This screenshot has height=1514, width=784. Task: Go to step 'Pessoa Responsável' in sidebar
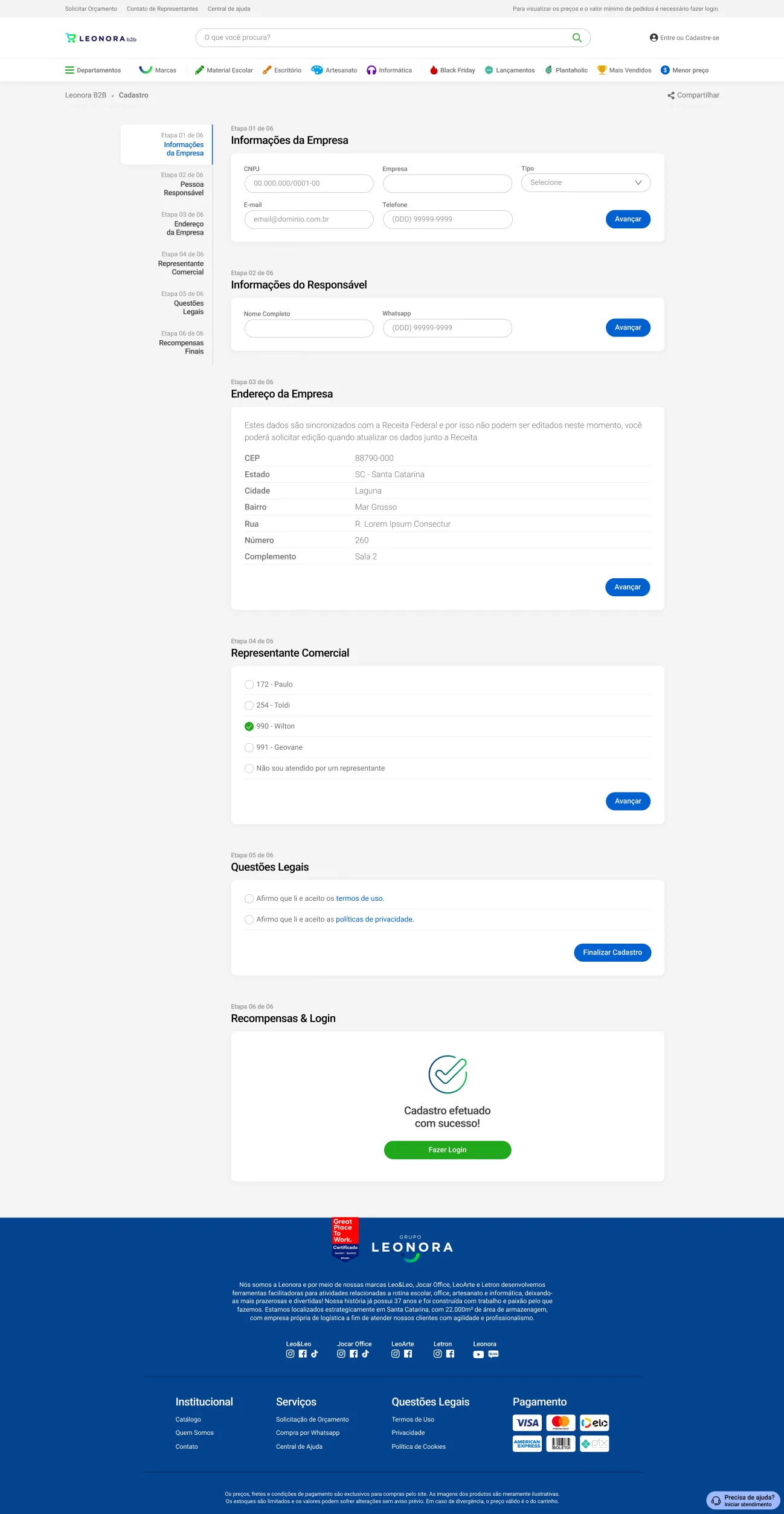coord(182,184)
